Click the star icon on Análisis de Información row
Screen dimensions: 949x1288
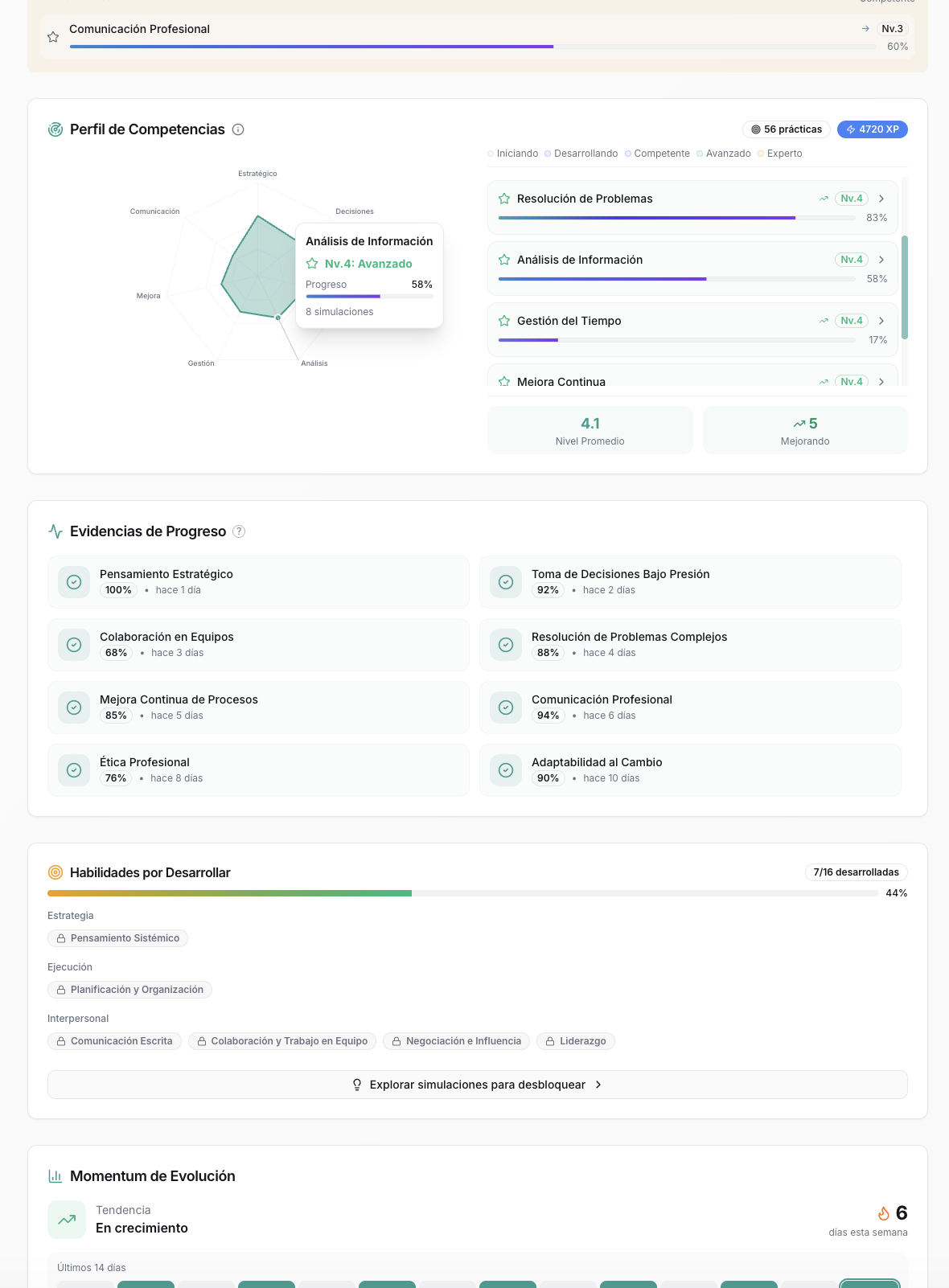(504, 260)
